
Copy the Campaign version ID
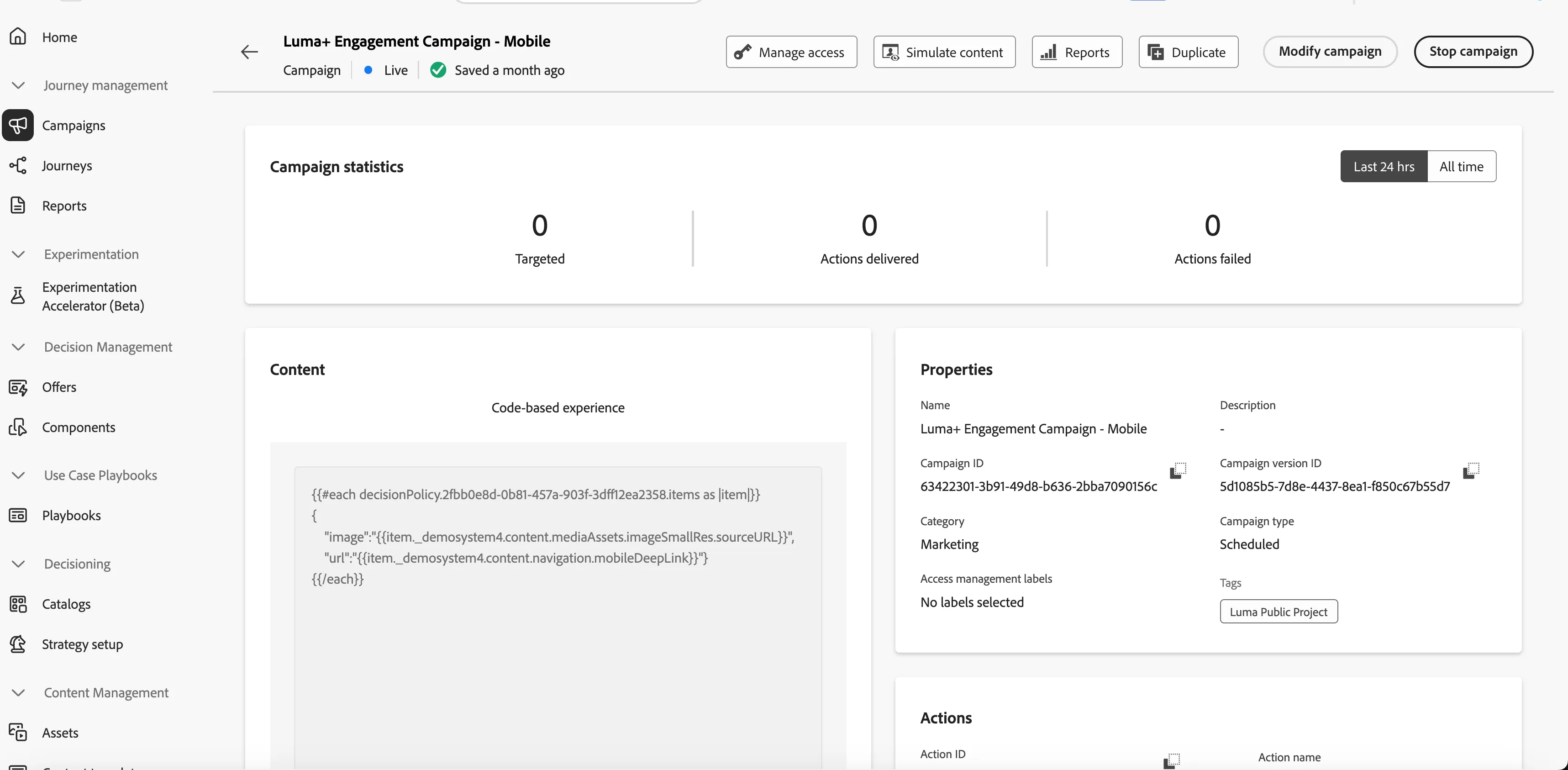[1471, 471]
